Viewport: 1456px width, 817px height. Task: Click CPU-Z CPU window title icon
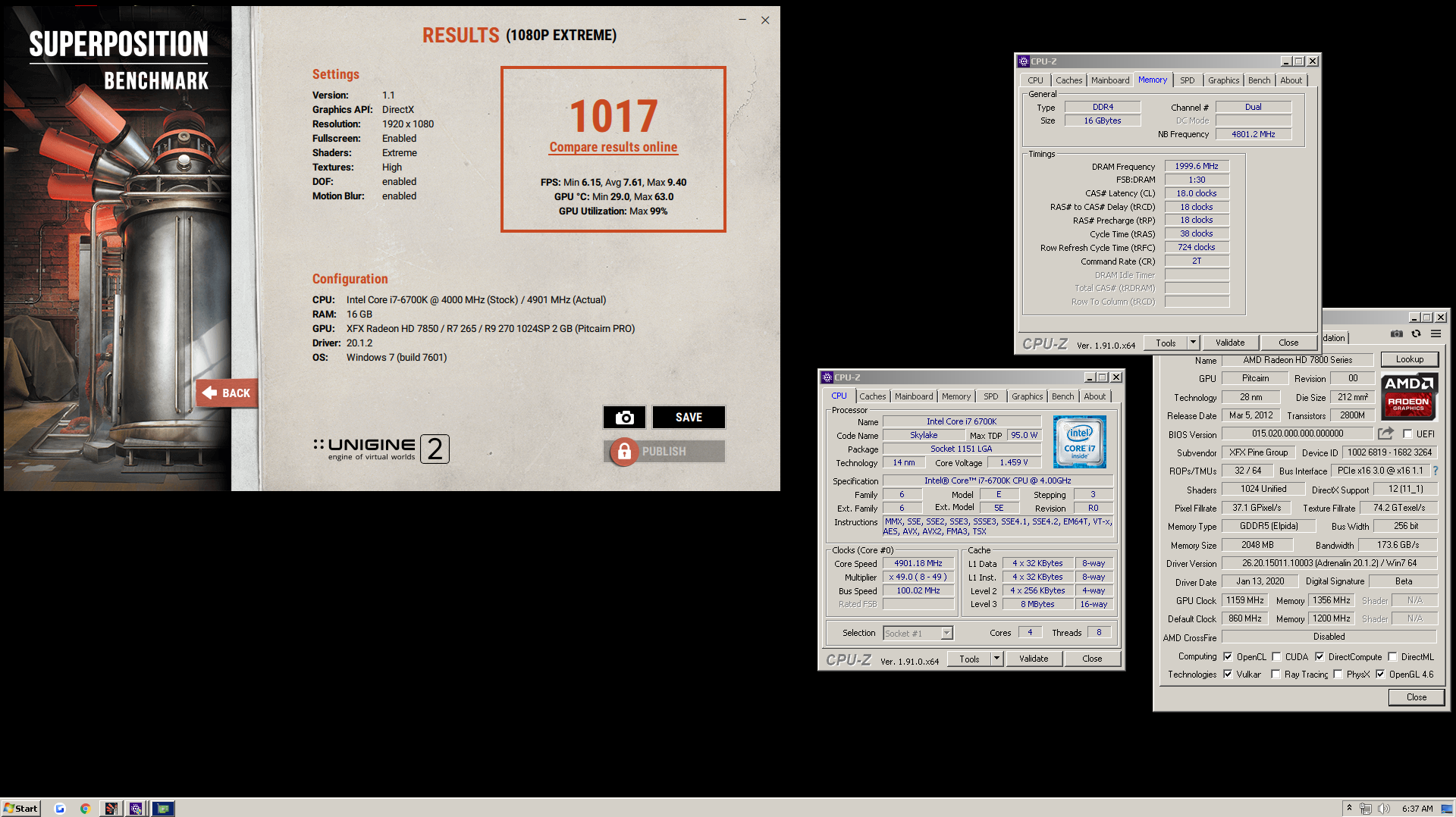pos(827,377)
